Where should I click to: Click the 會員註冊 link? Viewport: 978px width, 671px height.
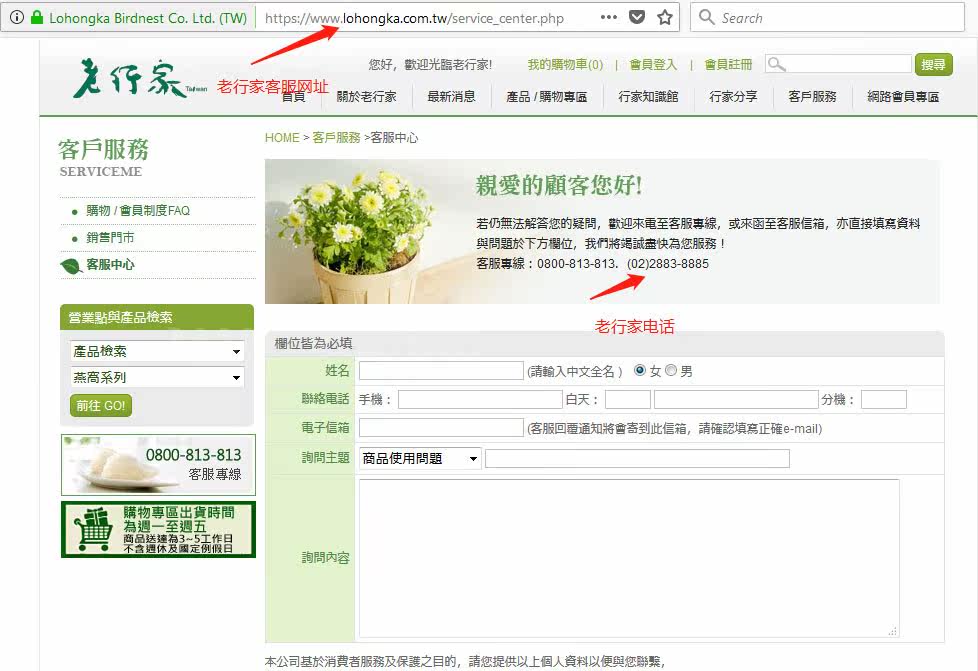click(729, 64)
